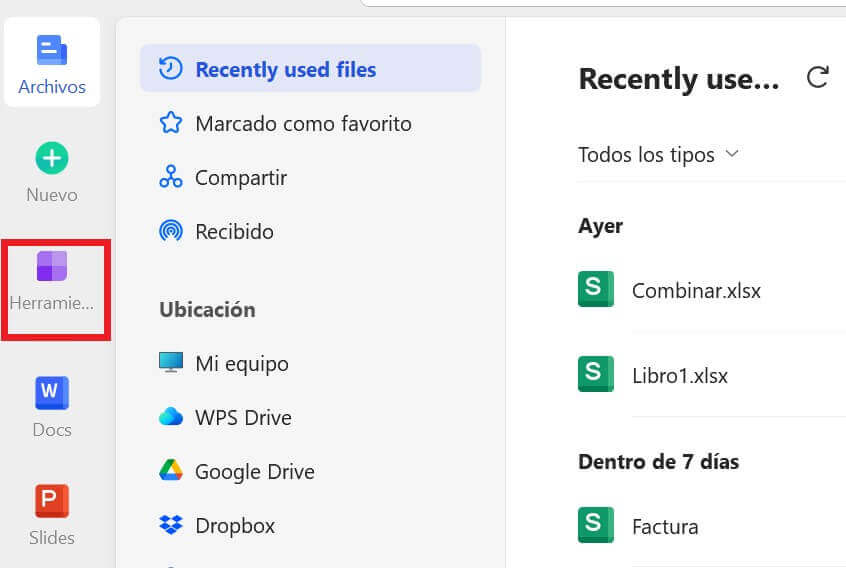Click the Google Drive triangle logo
The image size is (846, 568).
pyautogui.click(x=171, y=470)
